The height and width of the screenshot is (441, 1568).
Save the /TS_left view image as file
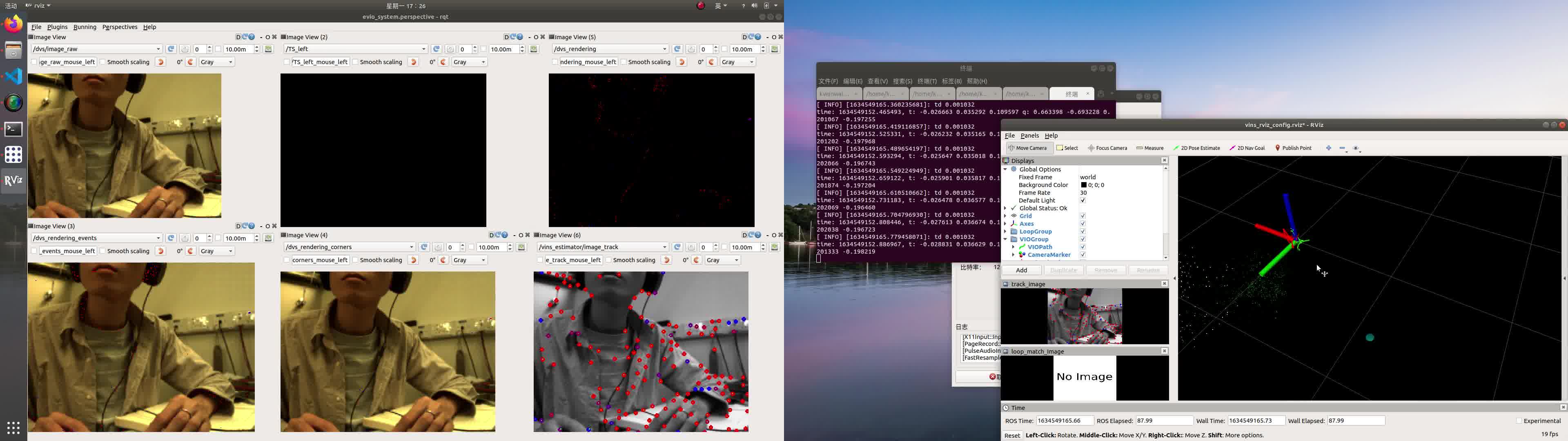(x=534, y=49)
